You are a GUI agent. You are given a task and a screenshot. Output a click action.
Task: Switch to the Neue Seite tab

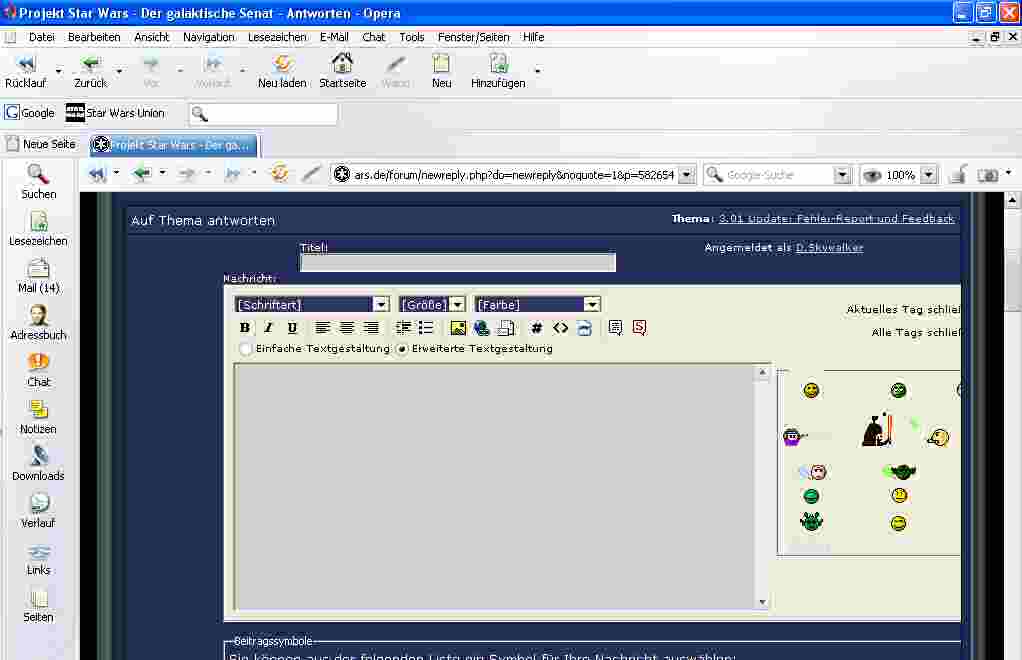click(x=42, y=144)
